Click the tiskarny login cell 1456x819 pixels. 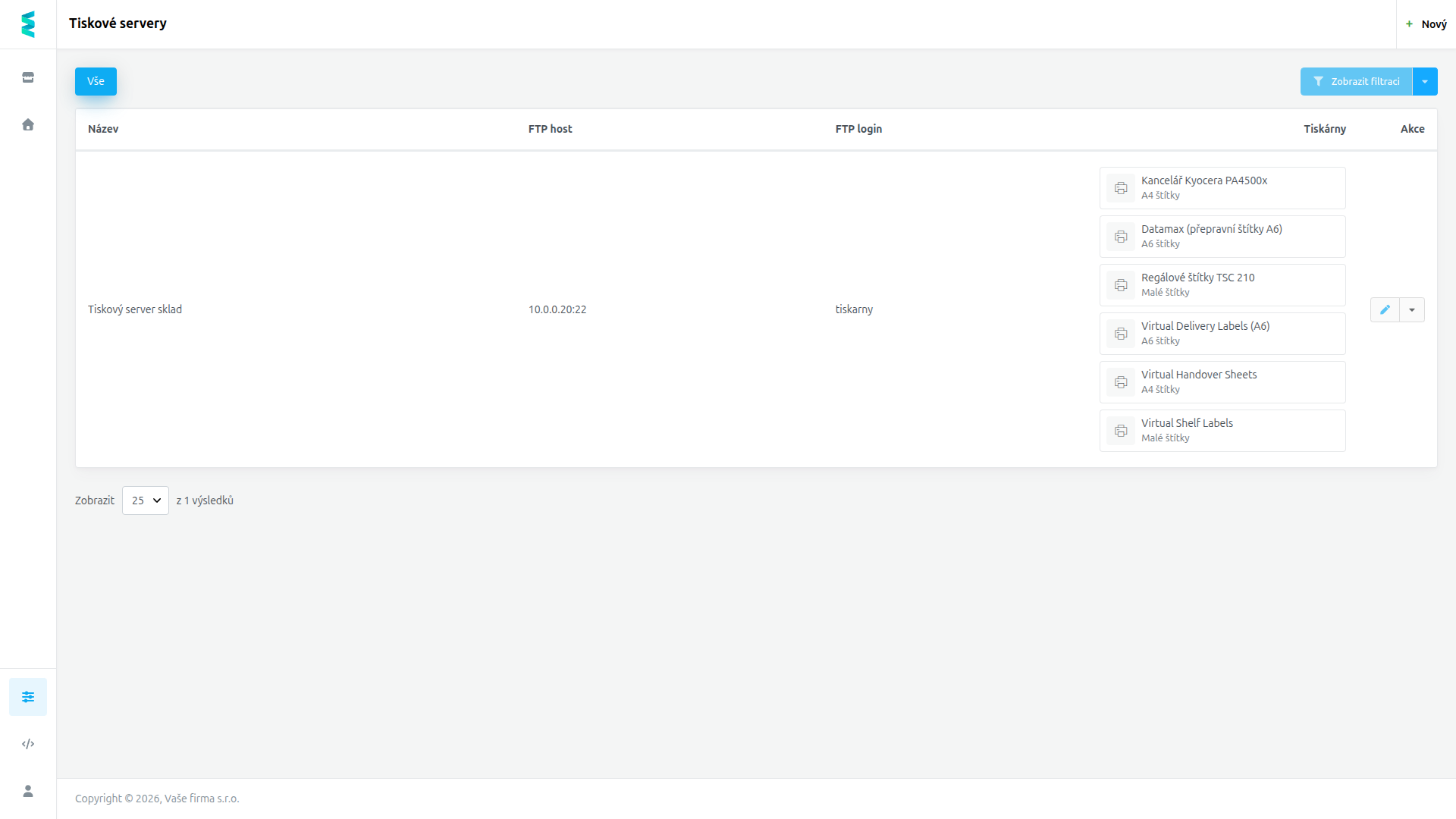point(854,309)
